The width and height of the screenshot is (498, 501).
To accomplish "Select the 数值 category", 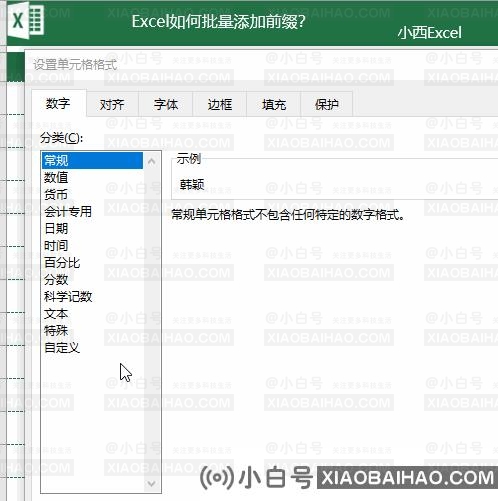I will click(x=92, y=177).
